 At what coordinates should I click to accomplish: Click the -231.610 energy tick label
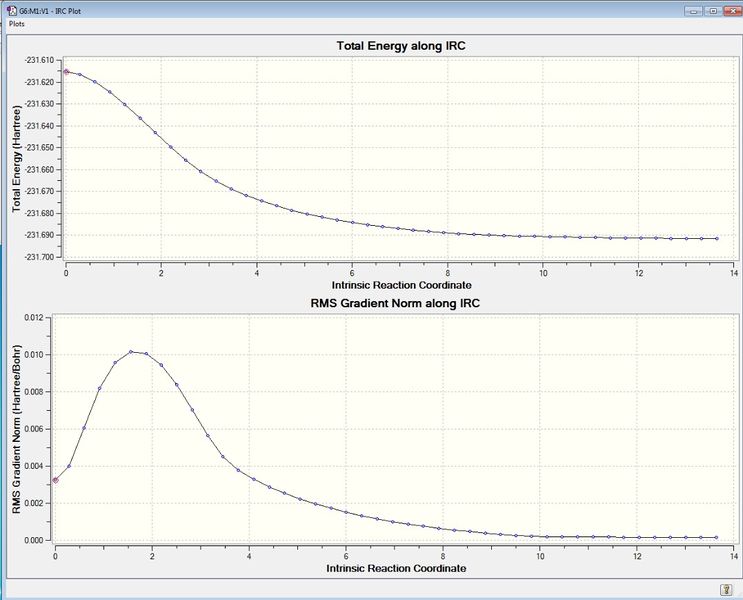pyautogui.click(x=40, y=60)
